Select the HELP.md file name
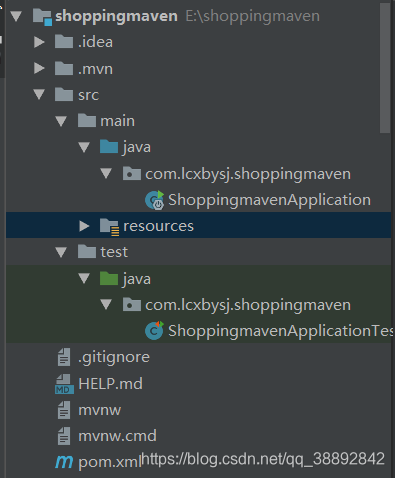This screenshot has height=478, width=395. point(110,384)
